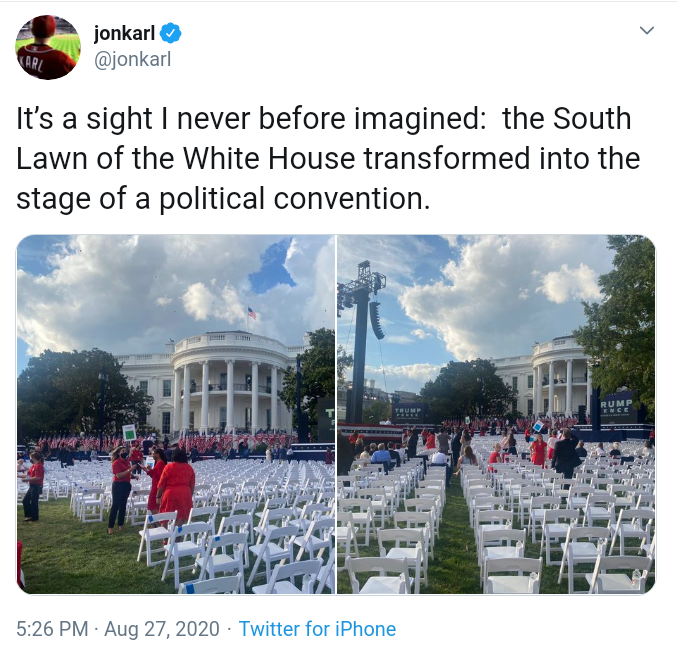
Task: Open the Twitter for iPhone link
Action: [317, 629]
